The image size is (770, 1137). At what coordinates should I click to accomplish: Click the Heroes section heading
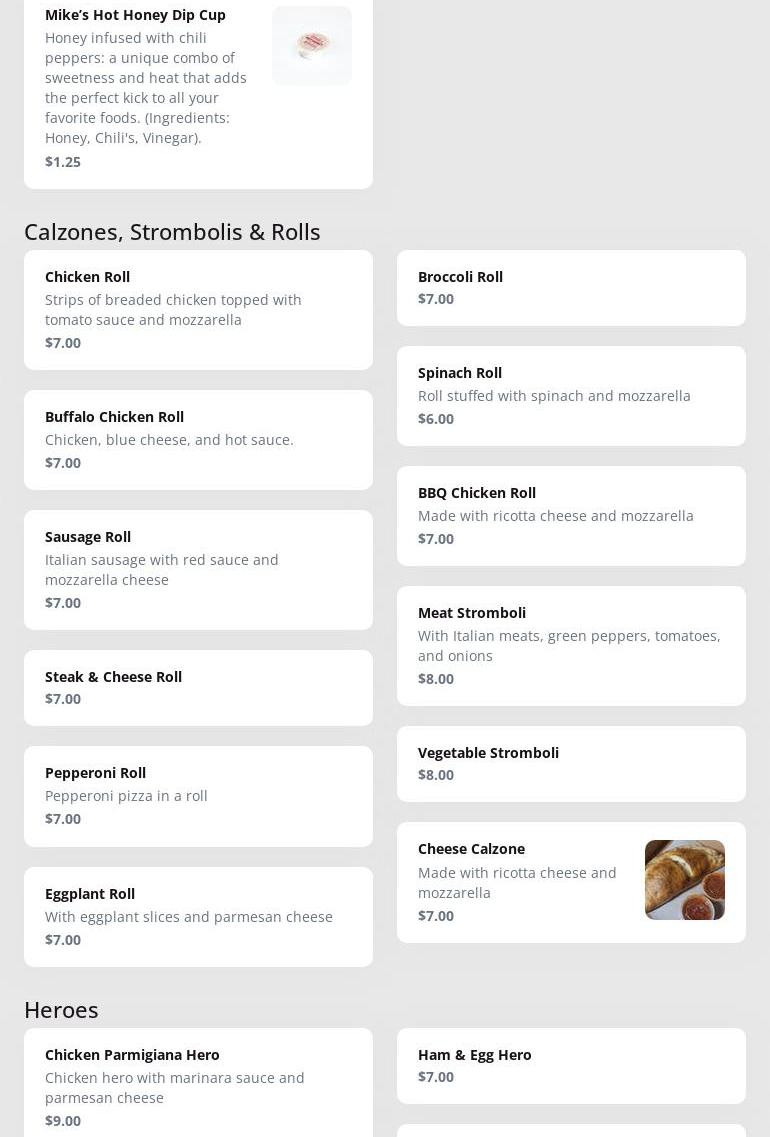click(x=61, y=1010)
